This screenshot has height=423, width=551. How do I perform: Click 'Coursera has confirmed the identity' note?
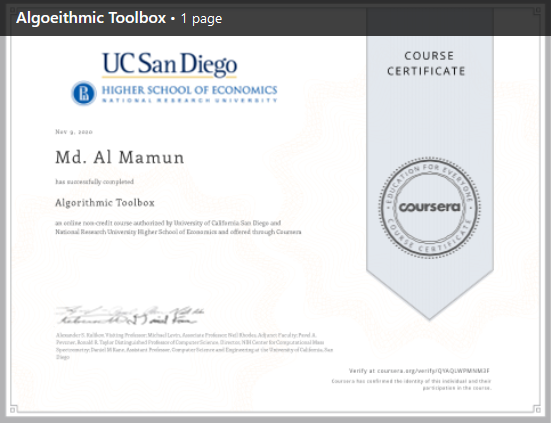coord(411,384)
